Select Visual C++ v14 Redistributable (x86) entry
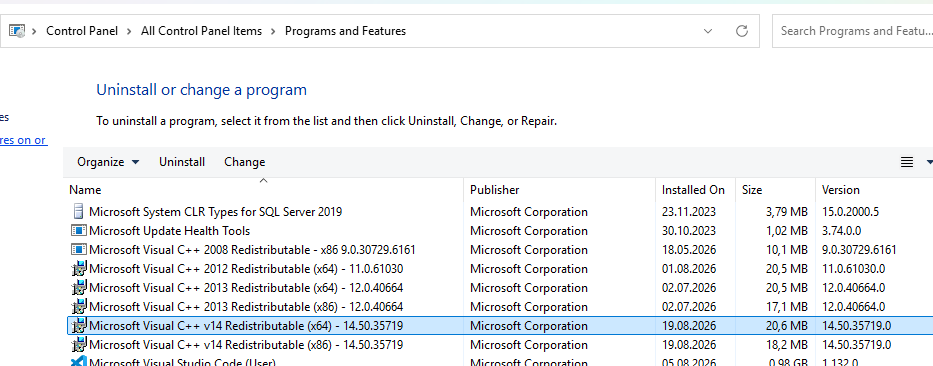This screenshot has width=933, height=366. (x=246, y=345)
